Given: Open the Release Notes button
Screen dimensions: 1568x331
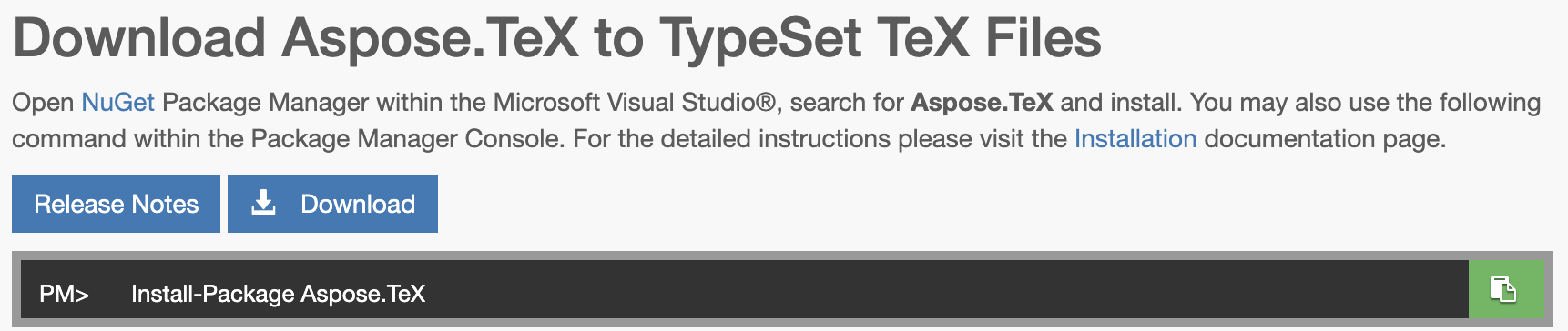Looking at the screenshot, I should (116, 204).
